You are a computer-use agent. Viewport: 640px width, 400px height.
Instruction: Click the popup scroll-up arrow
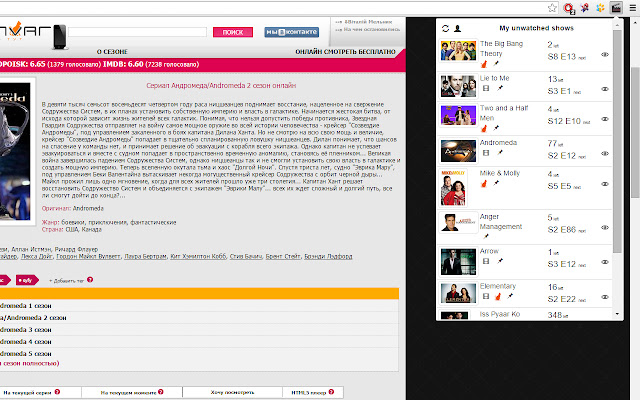click(x=617, y=25)
